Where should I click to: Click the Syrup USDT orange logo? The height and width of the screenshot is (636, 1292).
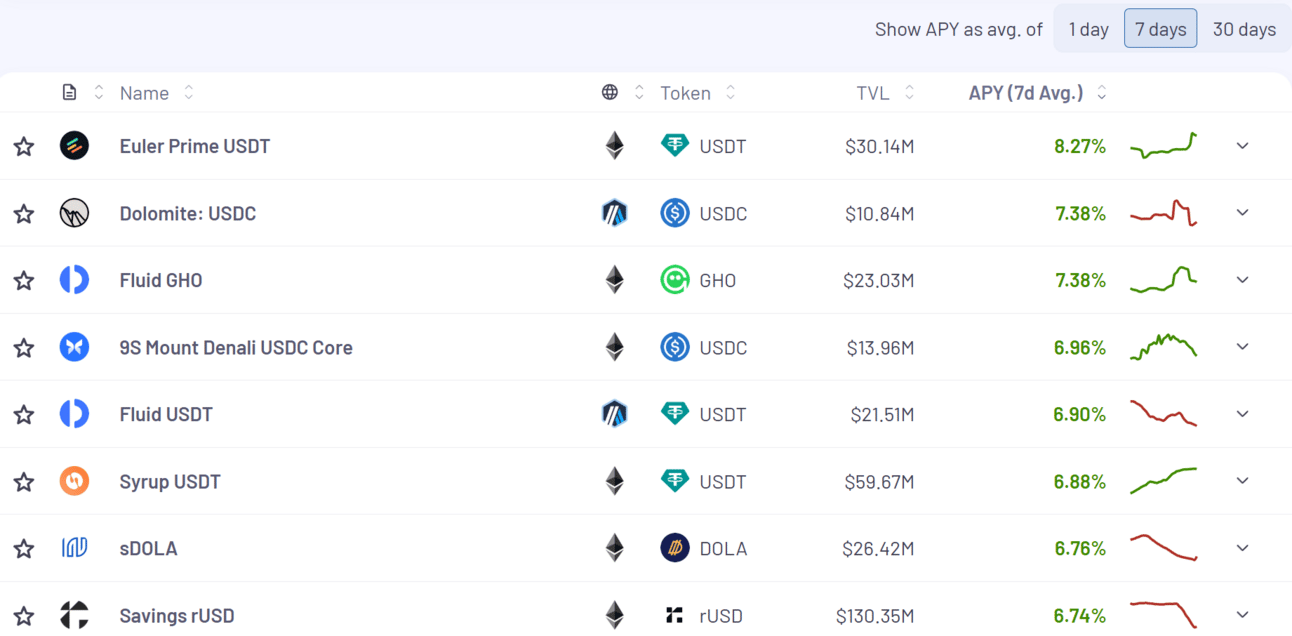[x=74, y=481]
